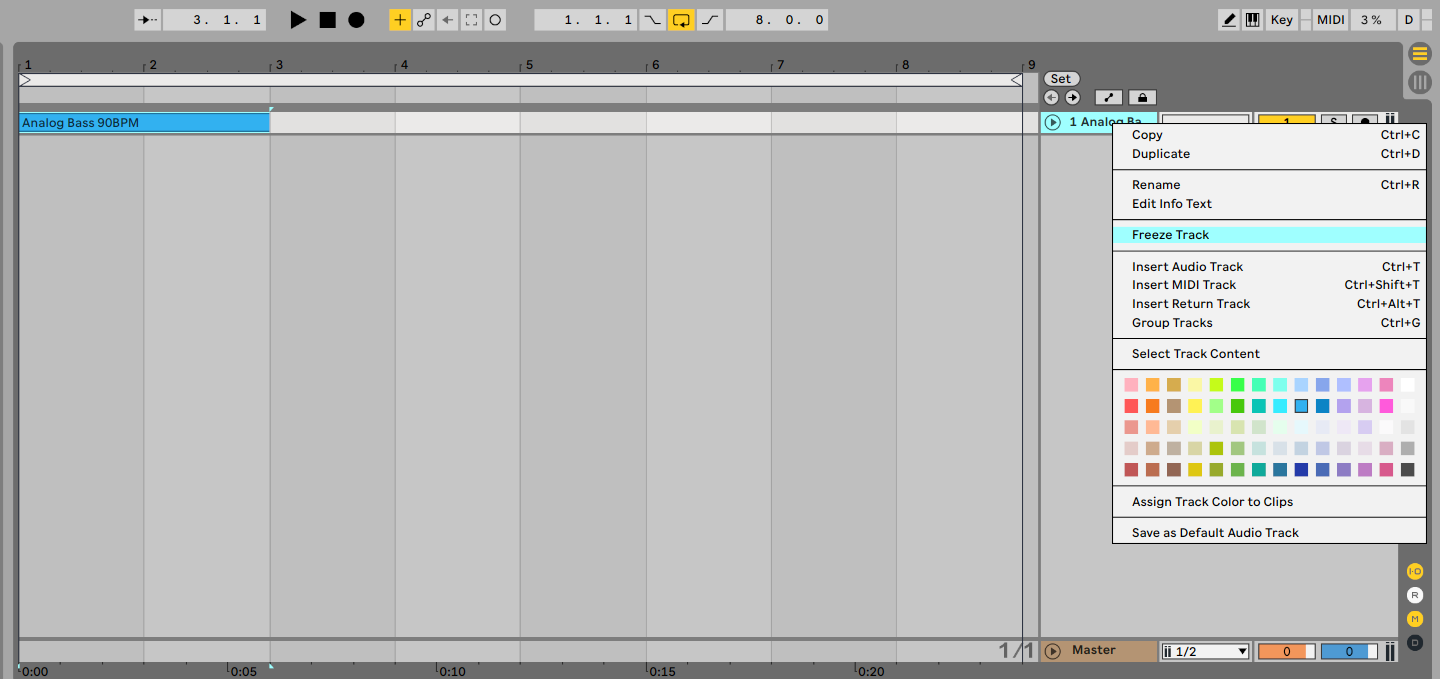Click bar 5 on the beat-time ruler
Screen dimensions: 1440x679
point(529,65)
